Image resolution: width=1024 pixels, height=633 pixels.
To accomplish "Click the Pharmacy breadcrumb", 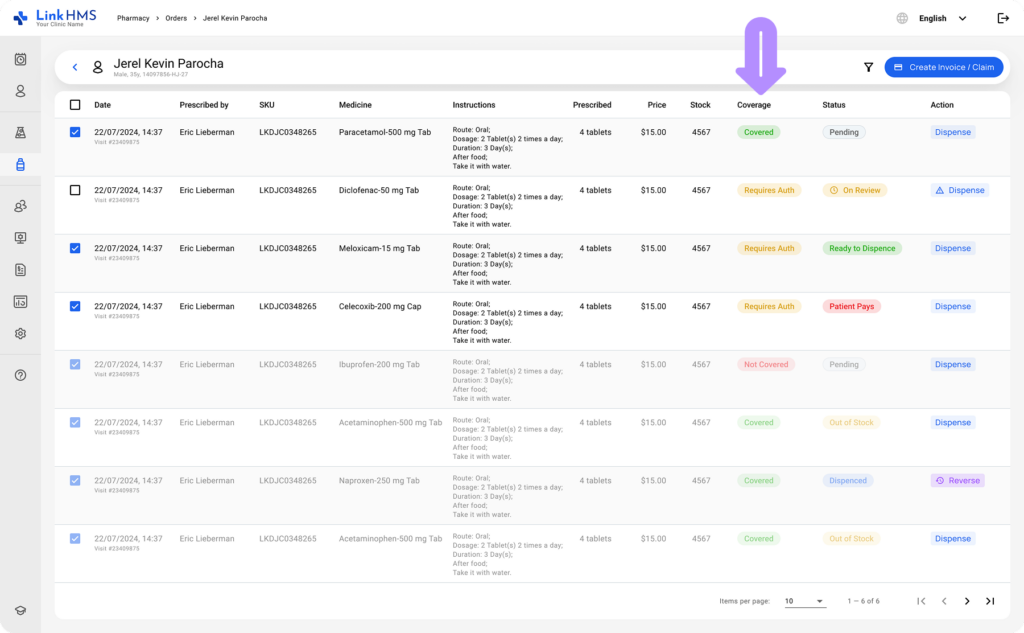I will pyautogui.click(x=133, y=18).
